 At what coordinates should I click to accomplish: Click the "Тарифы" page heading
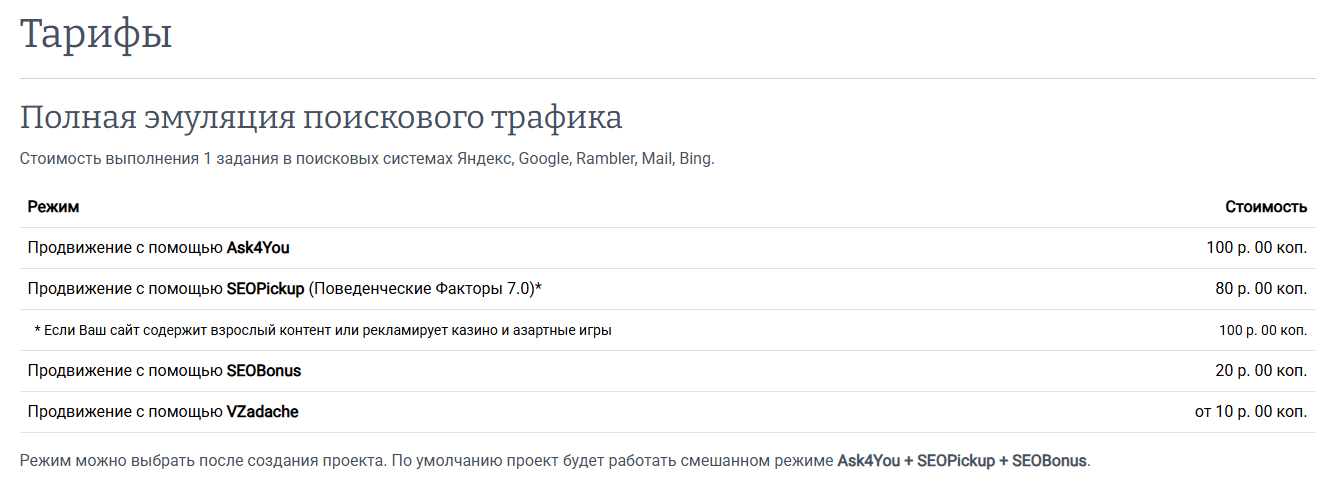[x=96, y=35]
